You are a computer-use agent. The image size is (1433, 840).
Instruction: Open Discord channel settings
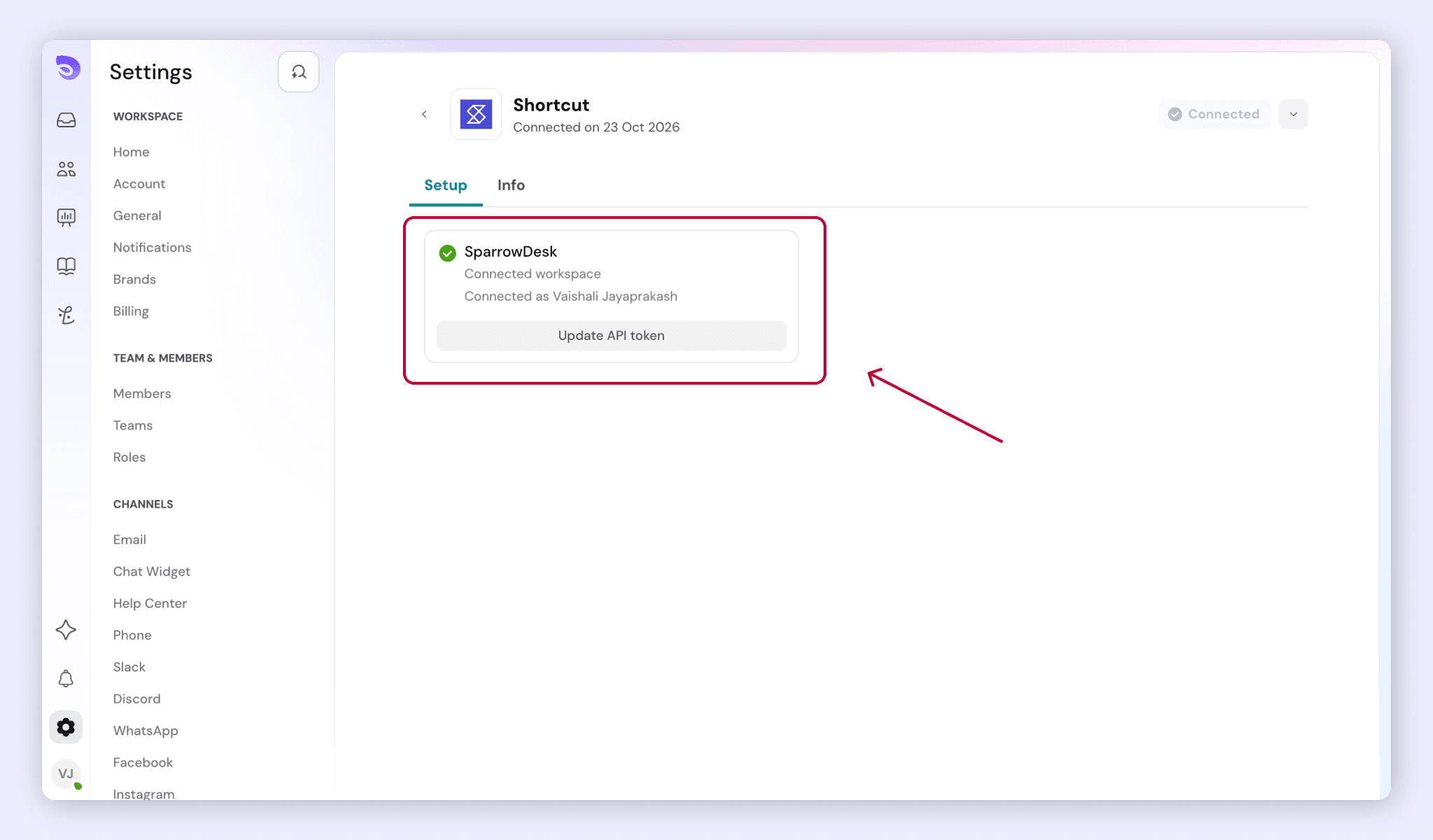[x=137, y=699]
